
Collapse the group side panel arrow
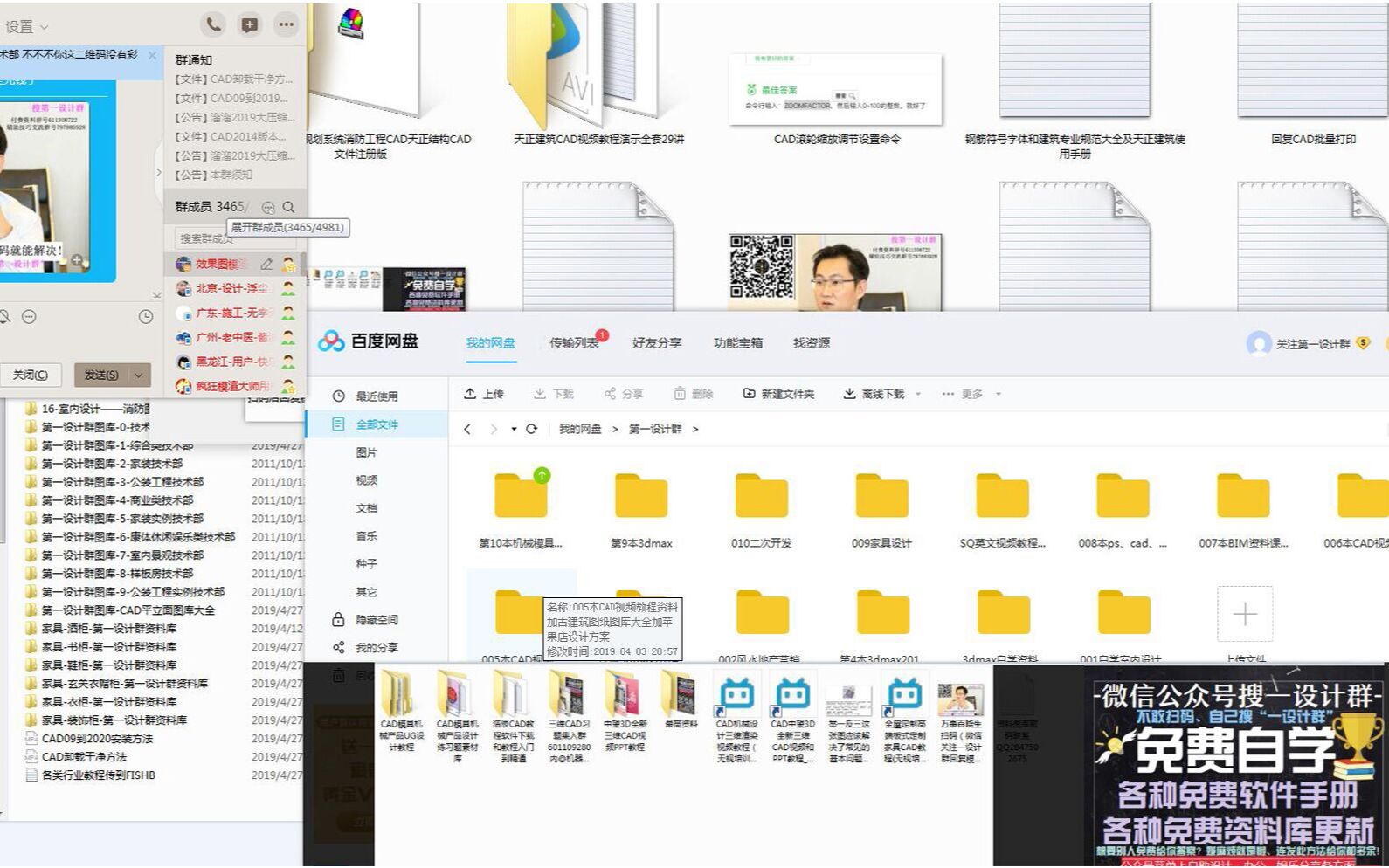[159, 172]
